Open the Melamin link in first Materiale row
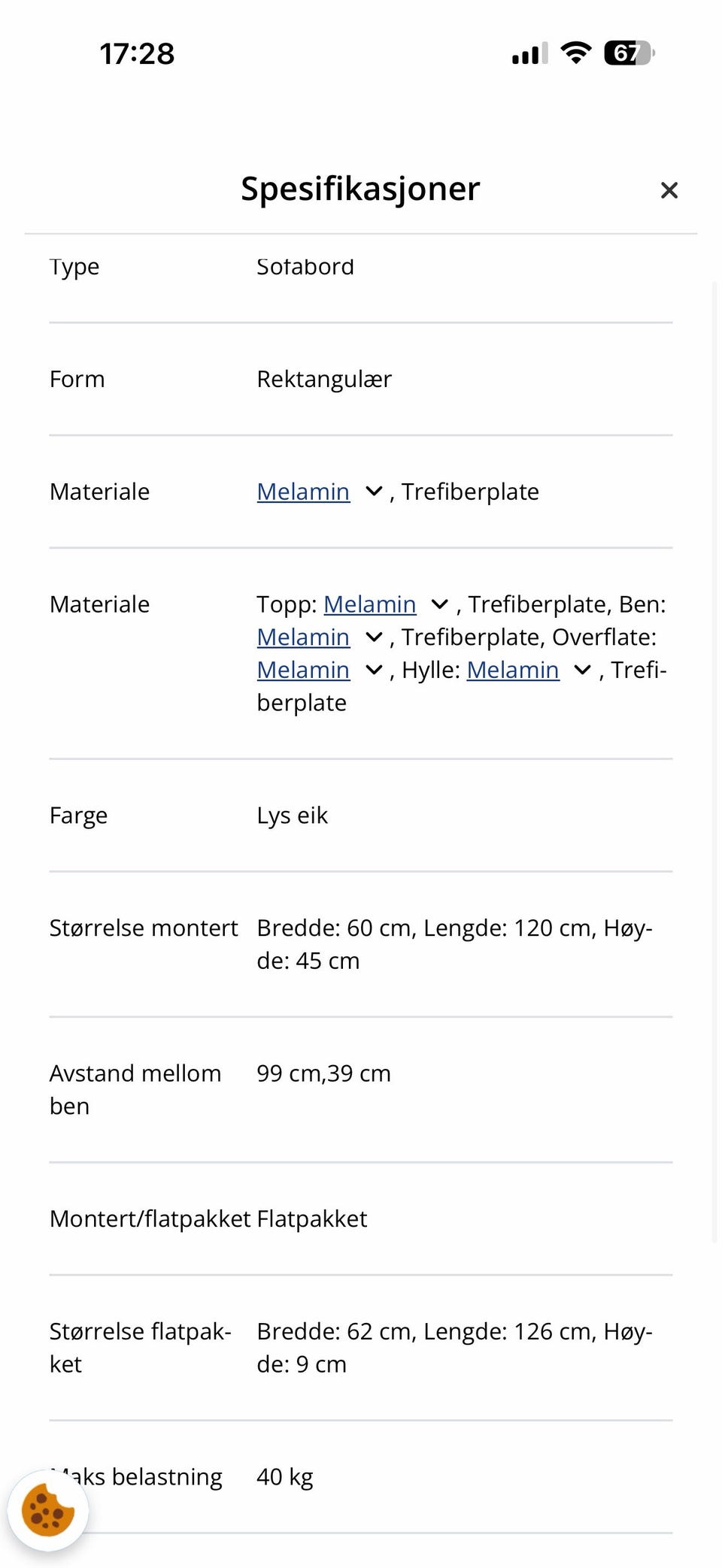 click(303, 492)
